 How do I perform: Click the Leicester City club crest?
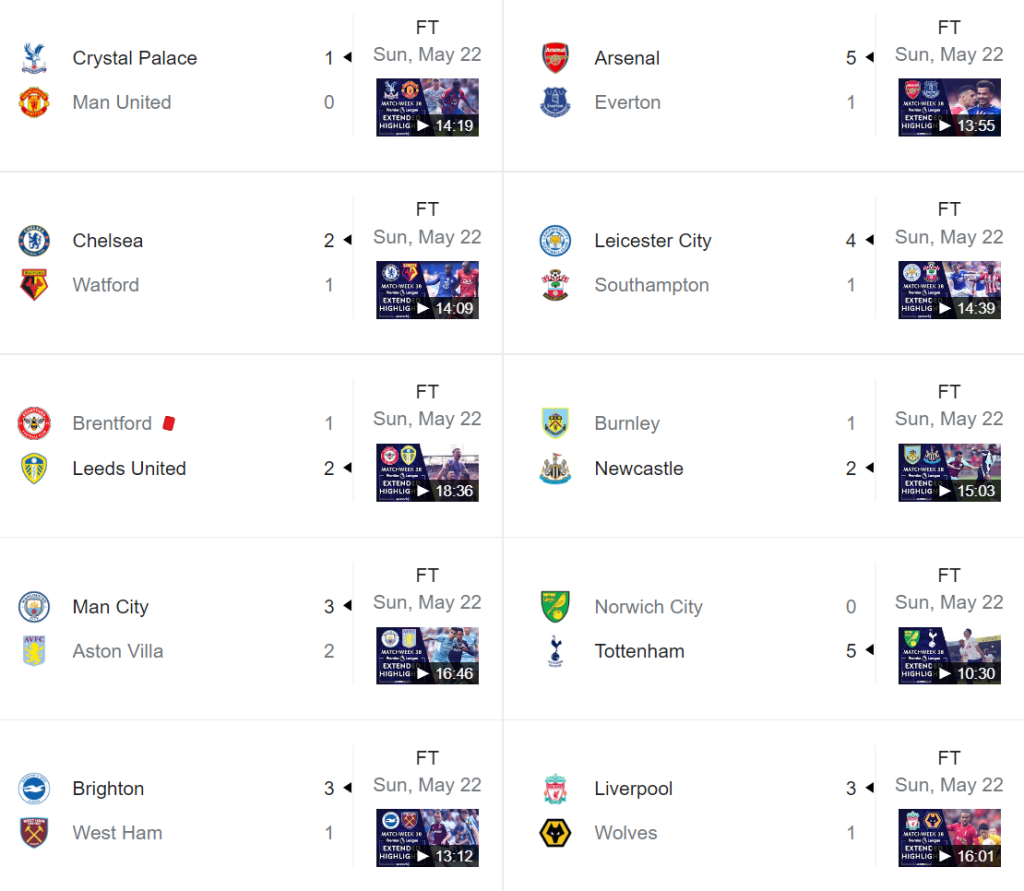[556, 241]
